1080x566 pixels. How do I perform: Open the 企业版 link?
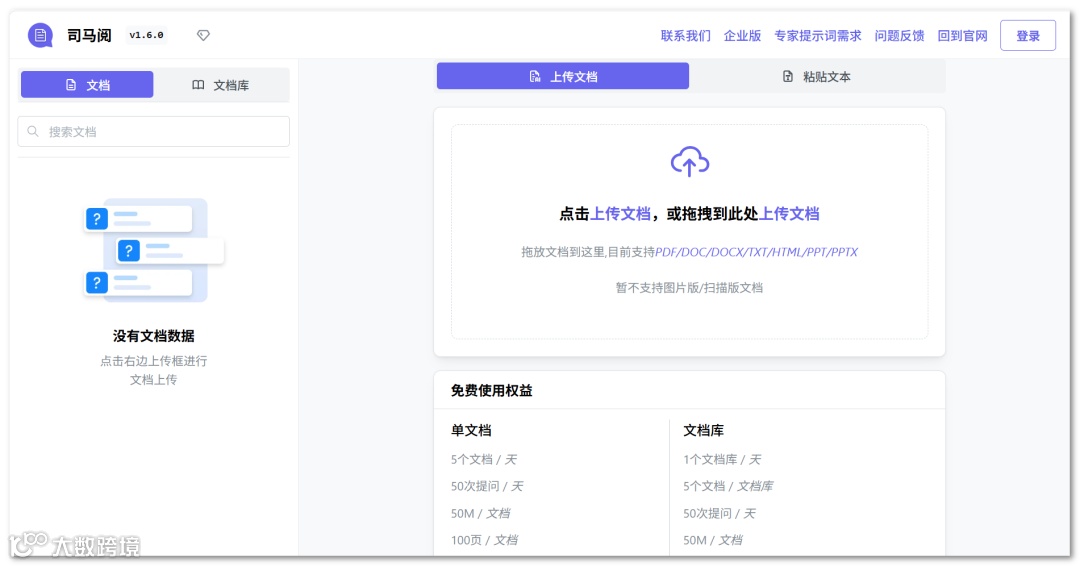(x=742, y=36)
